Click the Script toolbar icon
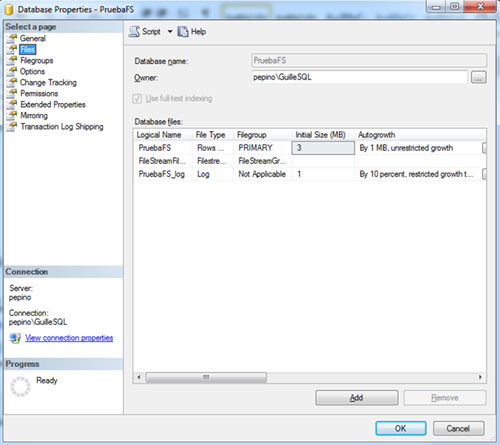Image resolution: width=500 pixels, height=445 pixels. coord(134,32)
